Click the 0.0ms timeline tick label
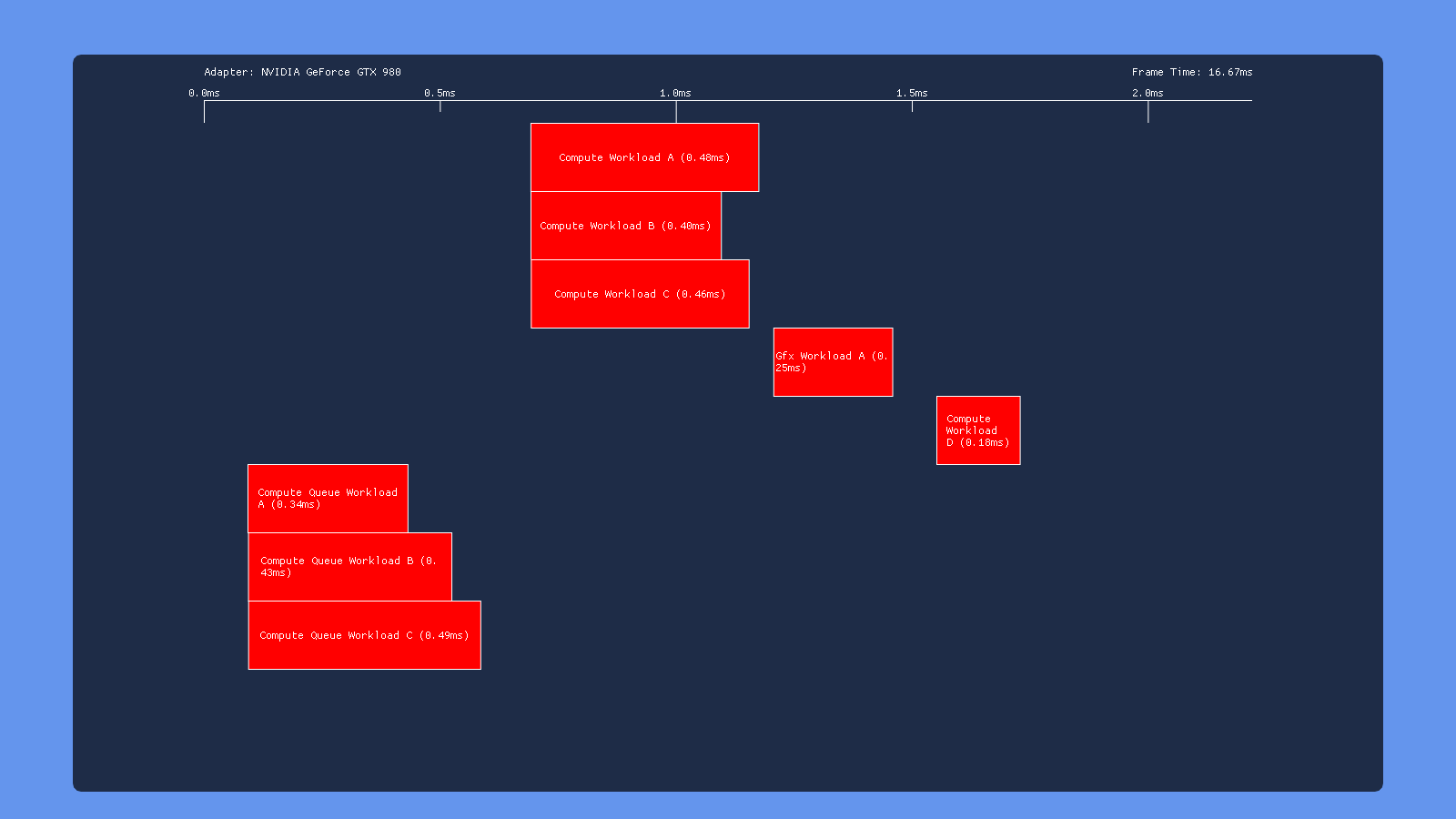 204,93
